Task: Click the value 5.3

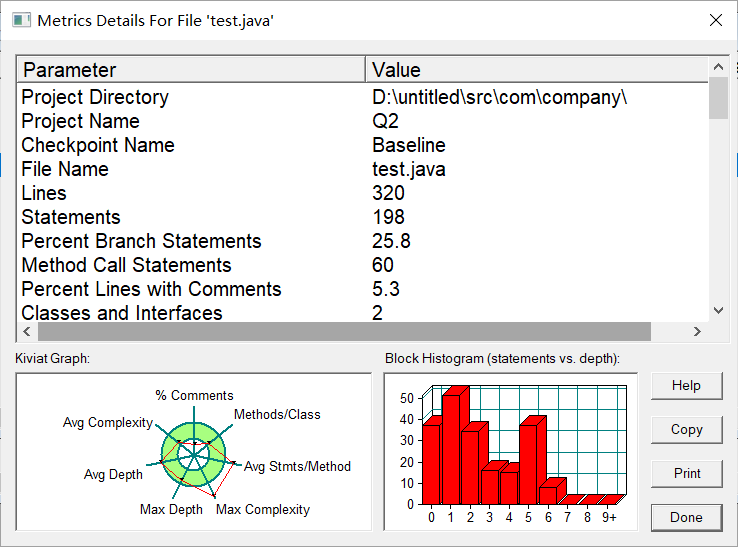Action: (385, 289)
